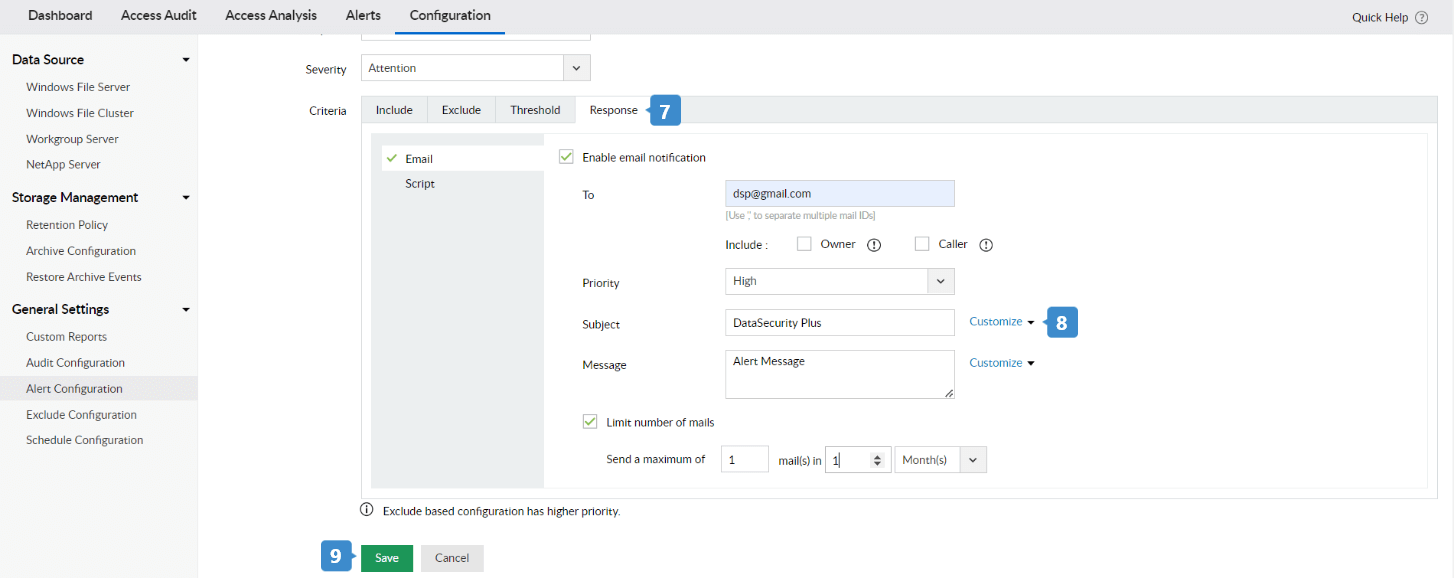This screenshot has height=578, width=1454.
Task: Check the Caller include checkbox
Action: (922, 244)
